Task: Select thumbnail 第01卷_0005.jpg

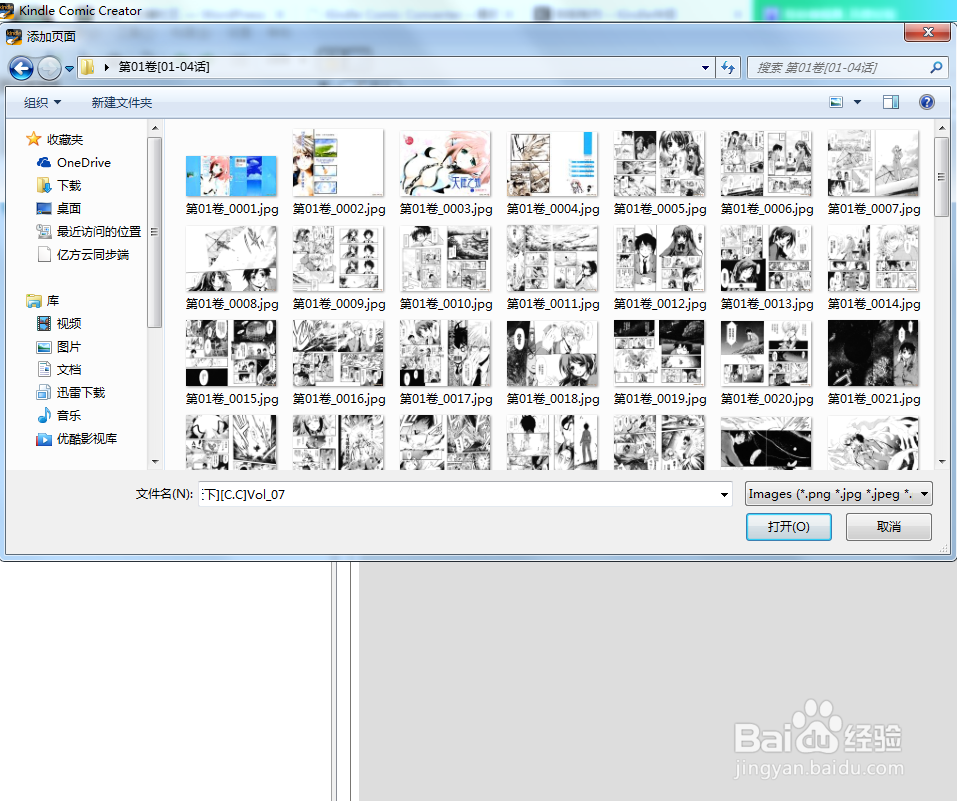Action: (x=659, y=164)
